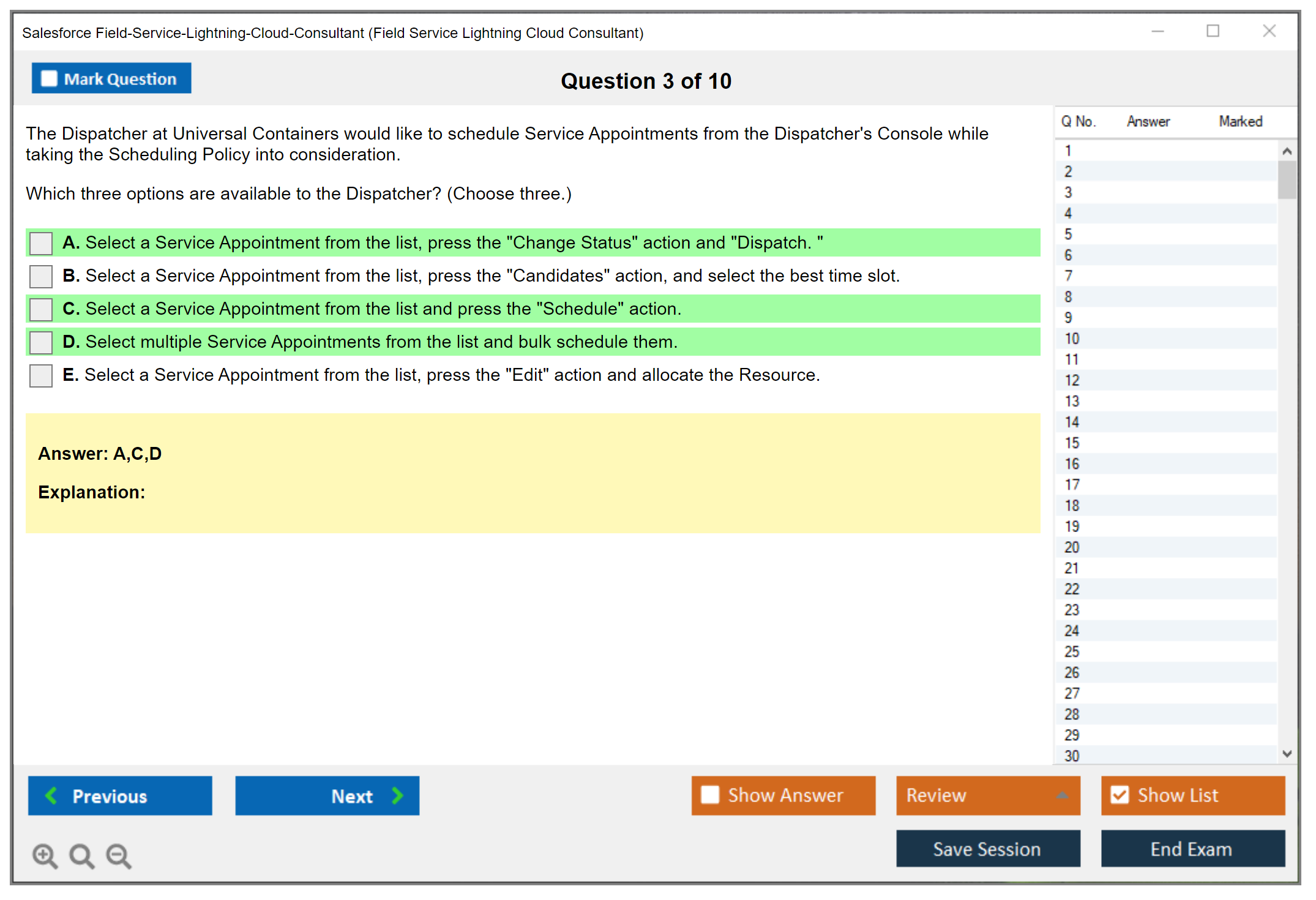Check answer option A checkbox
Screen dimensions: 1316x900
coord(41,243)
